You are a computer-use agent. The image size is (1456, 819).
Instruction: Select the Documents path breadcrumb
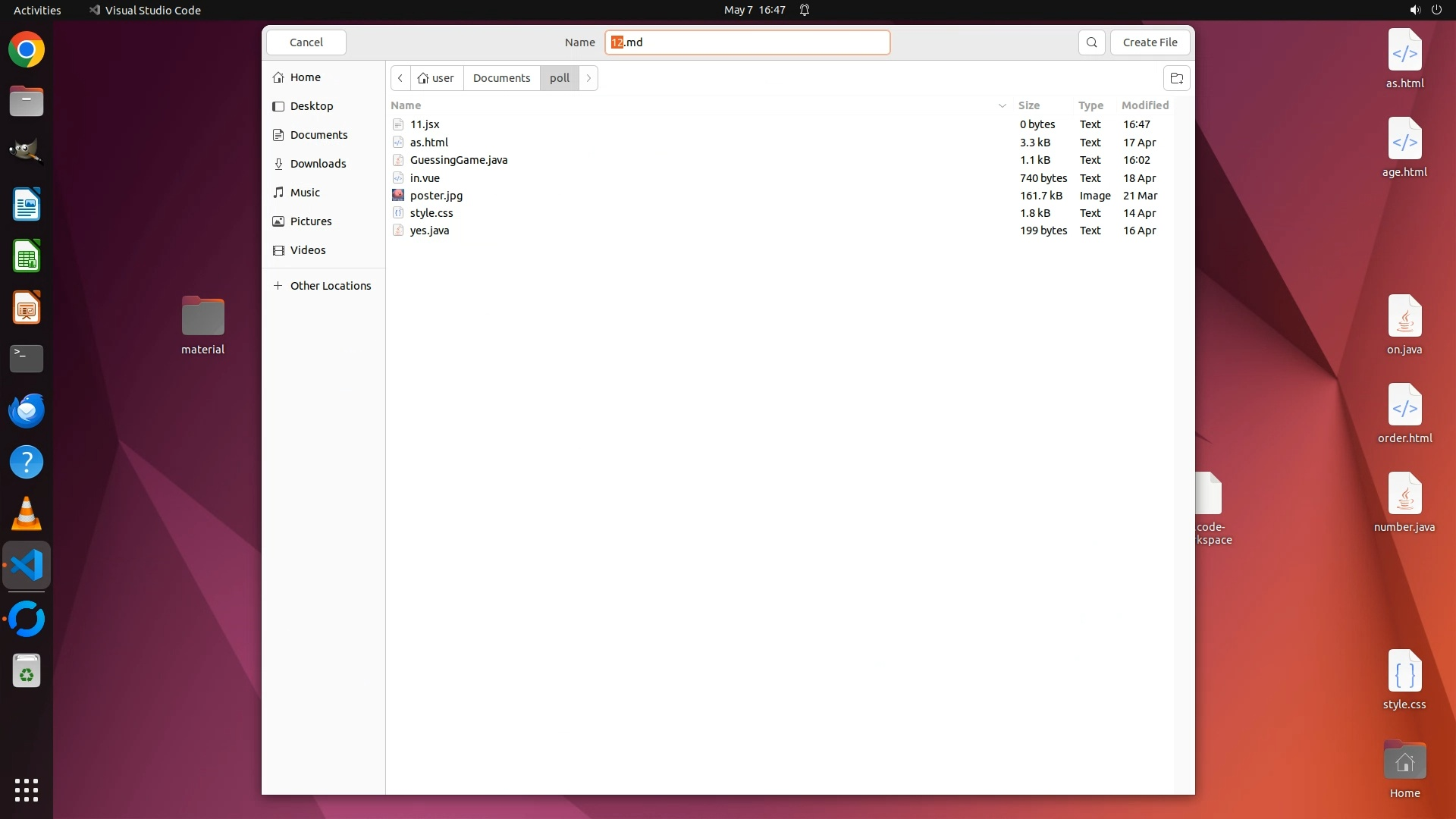pyautogui.click(x=501, y=78)
